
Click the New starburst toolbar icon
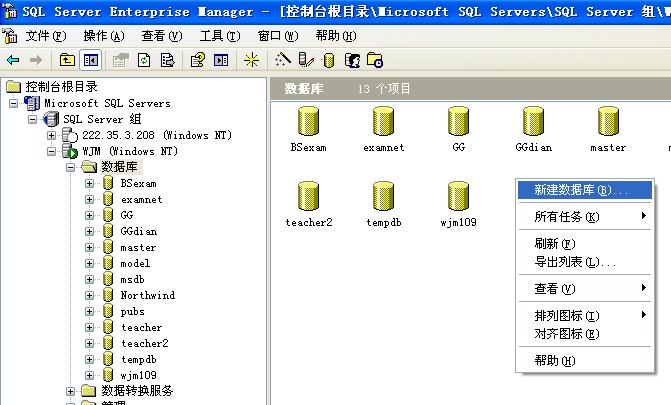click(251, 60)
